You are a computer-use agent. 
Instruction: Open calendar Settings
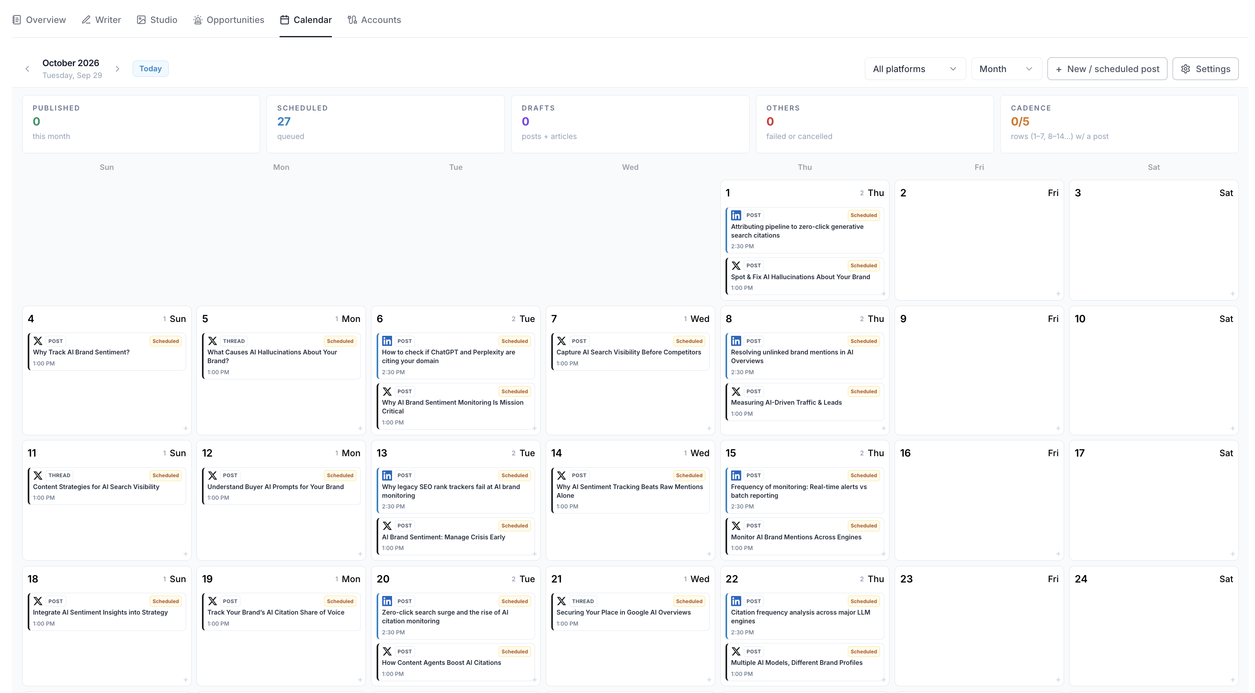pyautogui.click(x=1205, y=69)
